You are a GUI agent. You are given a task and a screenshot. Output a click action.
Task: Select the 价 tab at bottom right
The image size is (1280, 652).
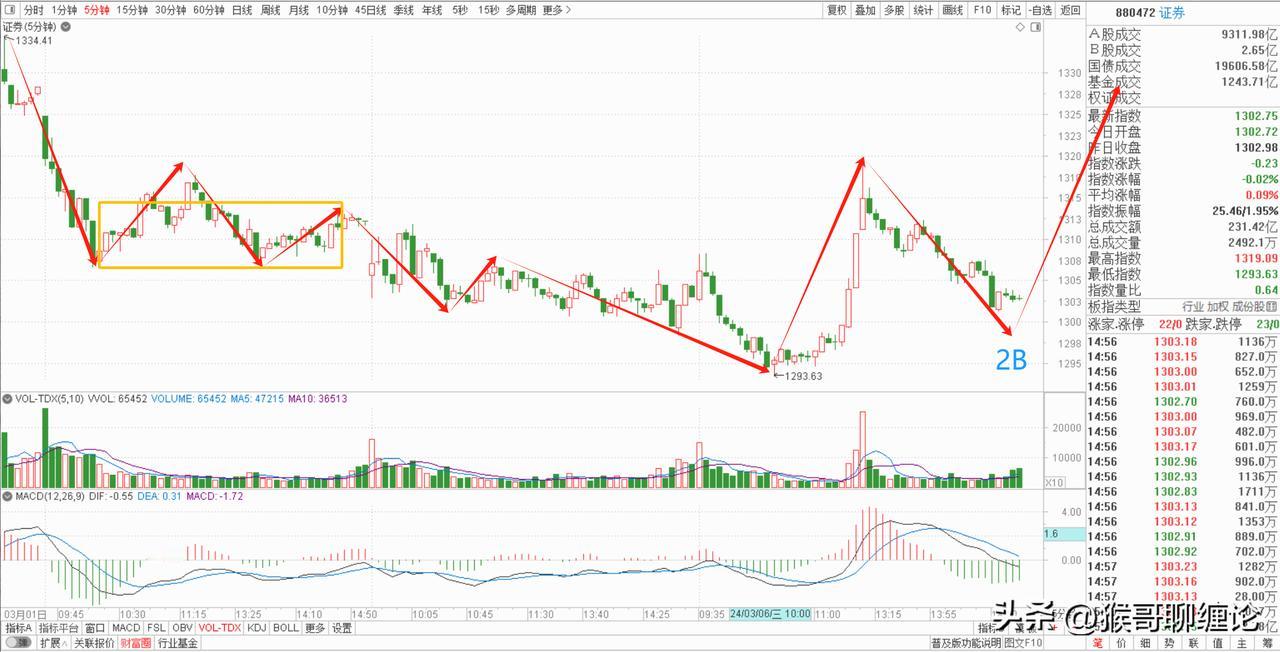pos(1122,644)
